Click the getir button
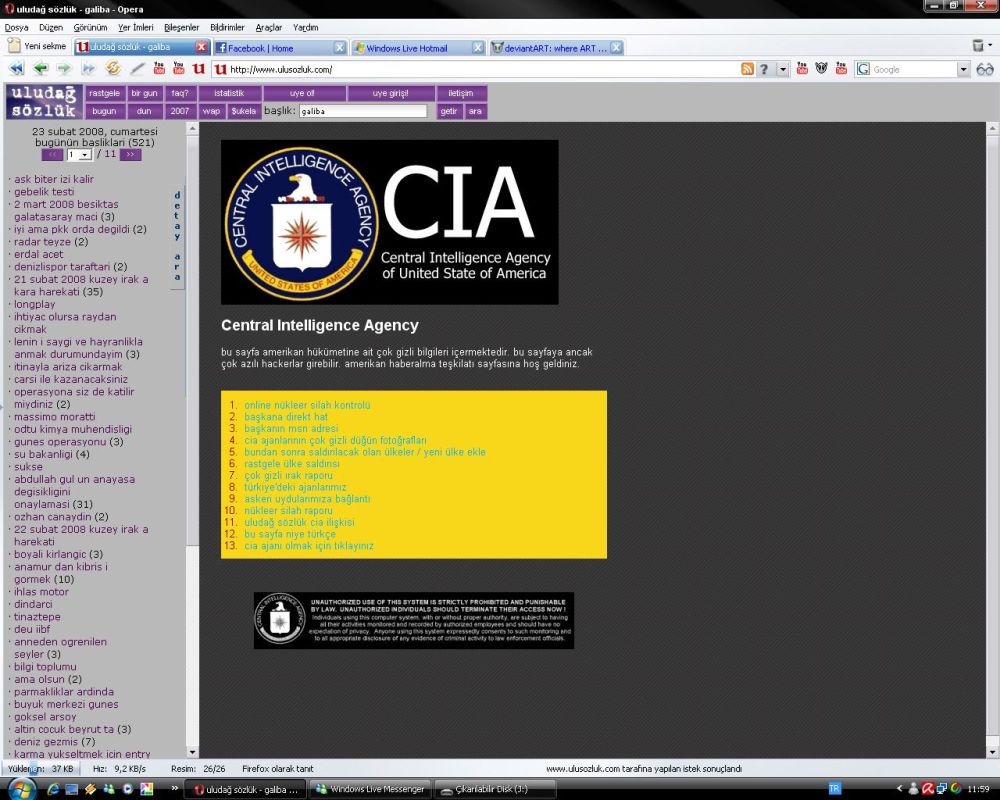This screenshot has width=1000, height=800. [x=449, y=111]
